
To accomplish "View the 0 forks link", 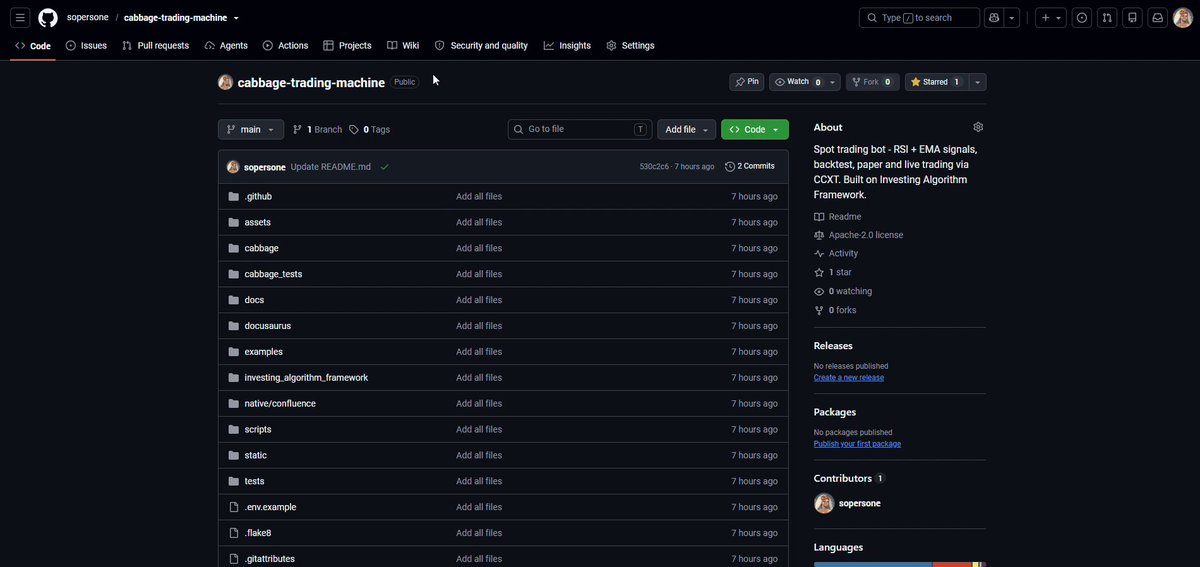I will 835,310.
